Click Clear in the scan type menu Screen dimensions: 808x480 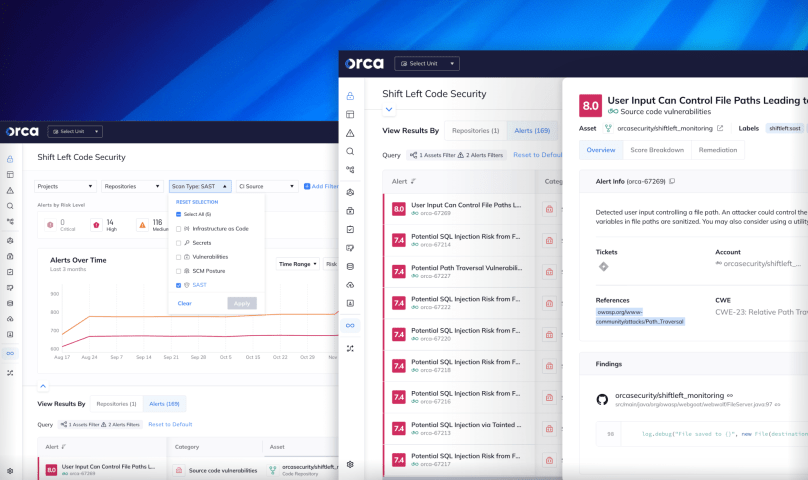(184, 303)
